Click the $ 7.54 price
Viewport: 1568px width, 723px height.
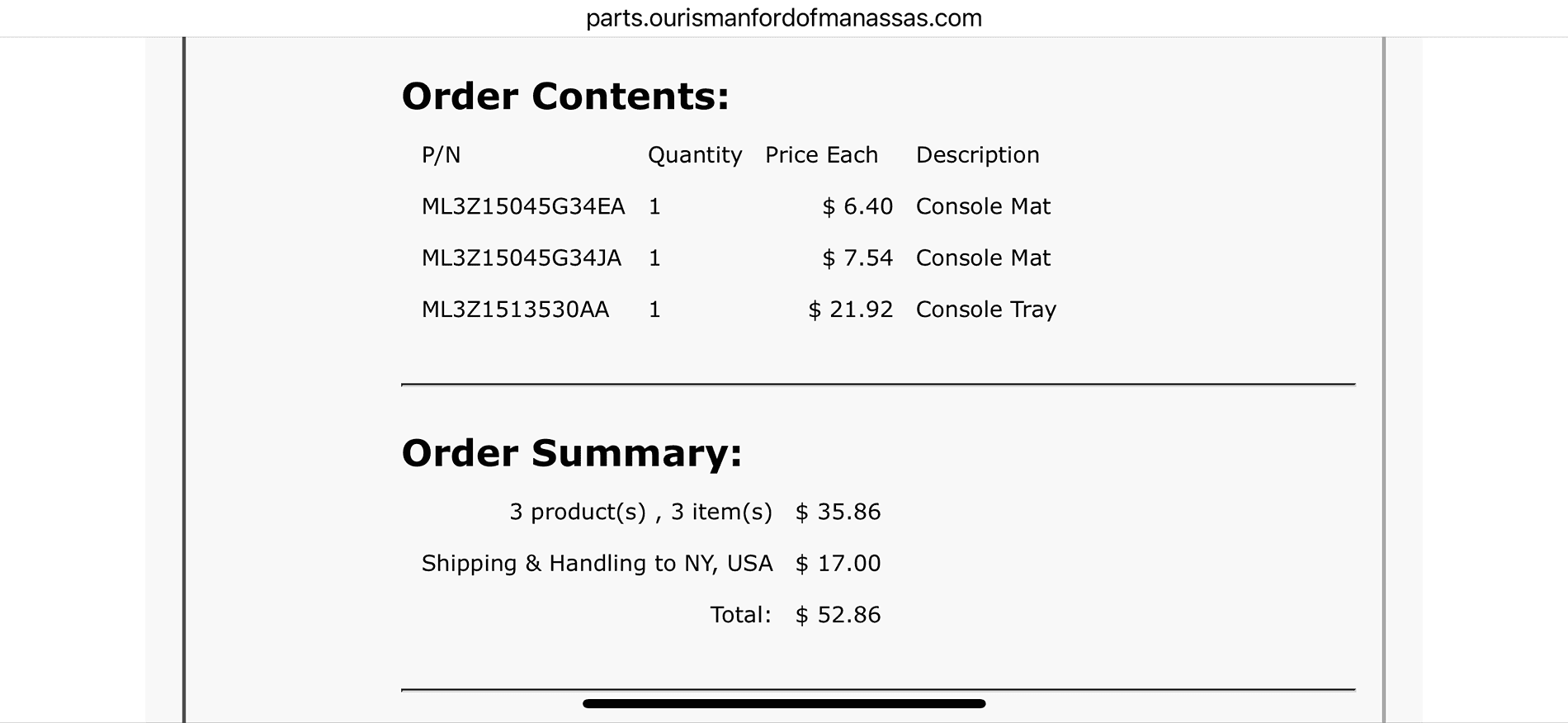[x=857, y=258]
